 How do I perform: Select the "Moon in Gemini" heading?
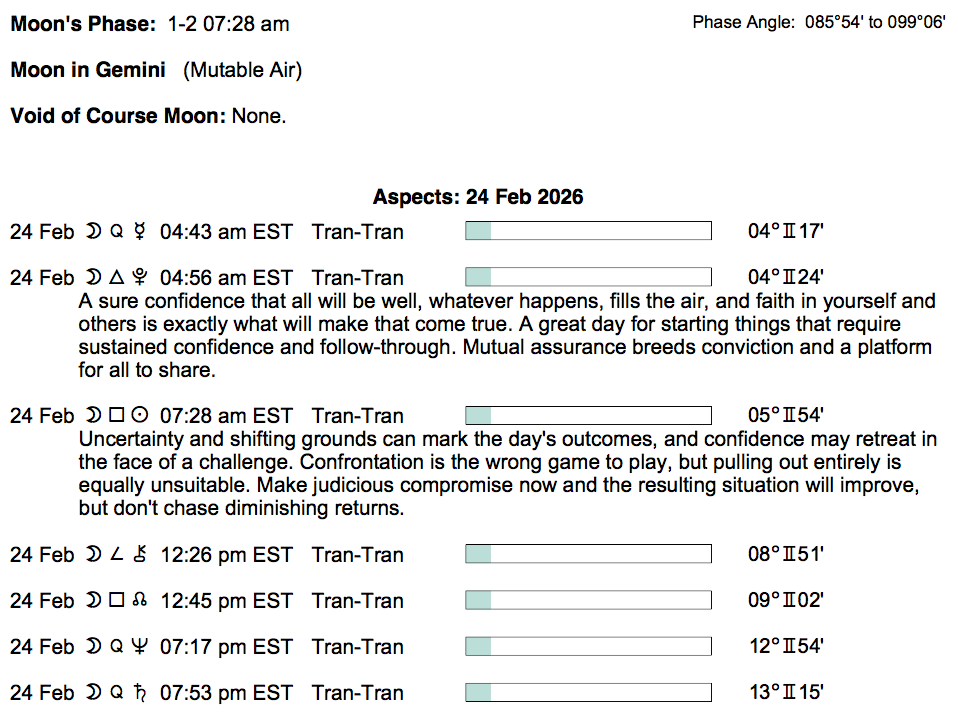(88, 70)
